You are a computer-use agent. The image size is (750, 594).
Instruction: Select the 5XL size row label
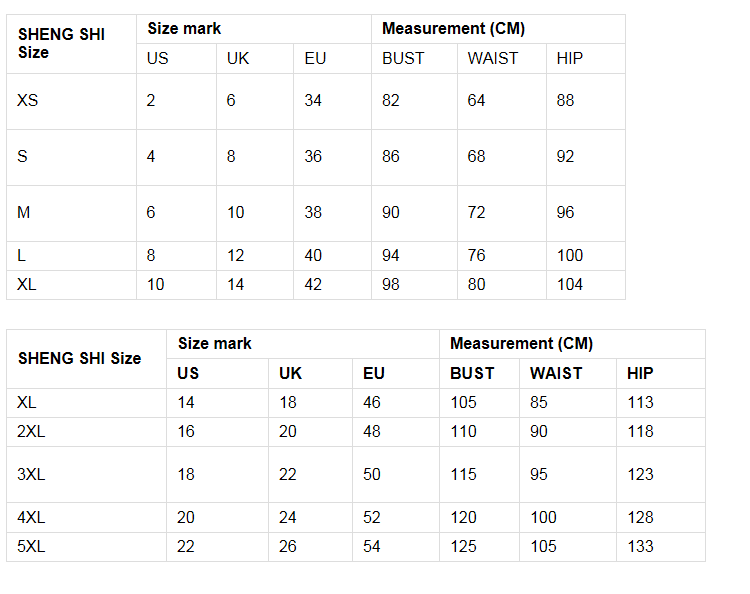click(x=31, y=546)
